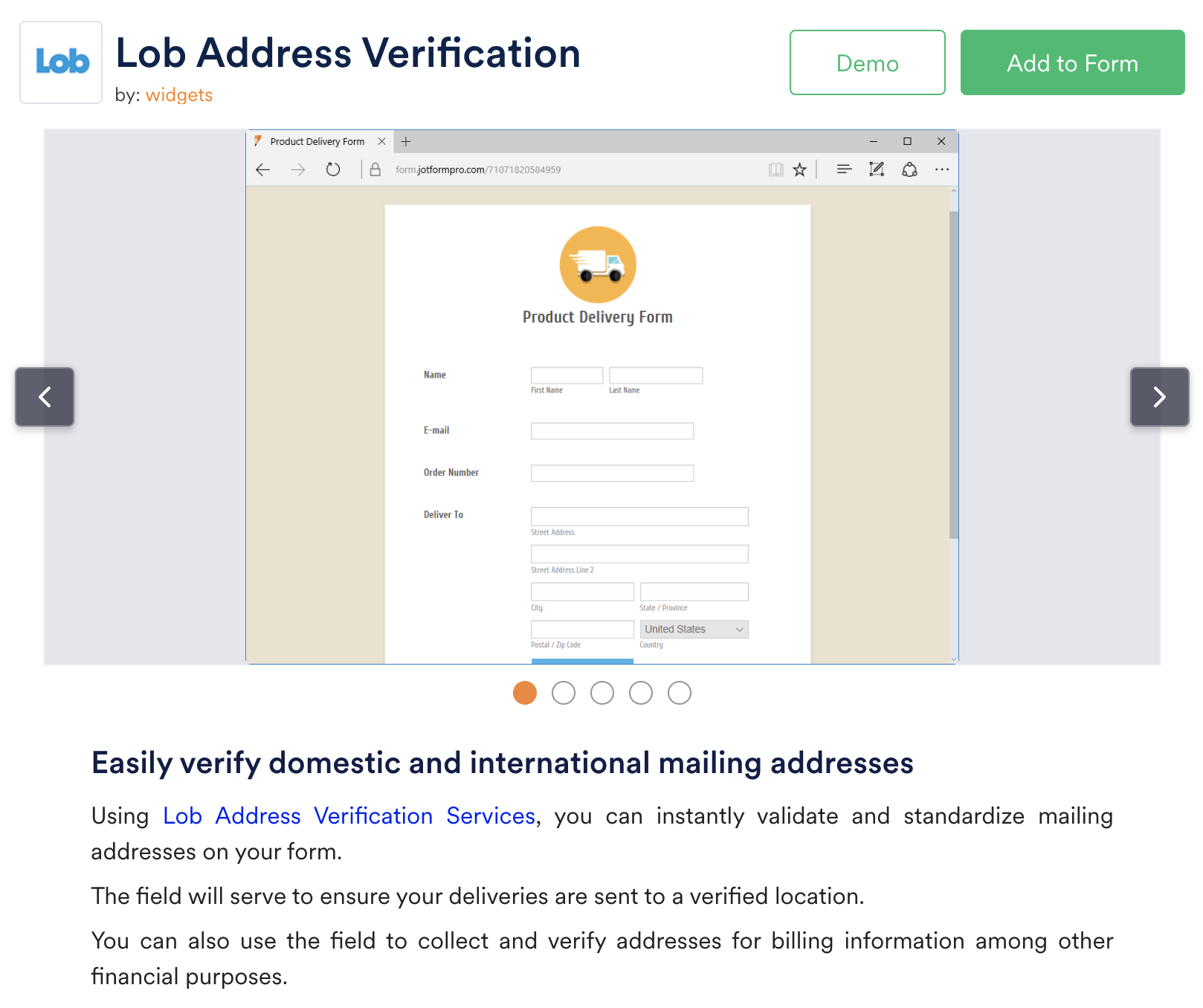Click the browser more options ellipsis
The height and width of the screenshot is (1008, 1203).
[x=942, y=169]
